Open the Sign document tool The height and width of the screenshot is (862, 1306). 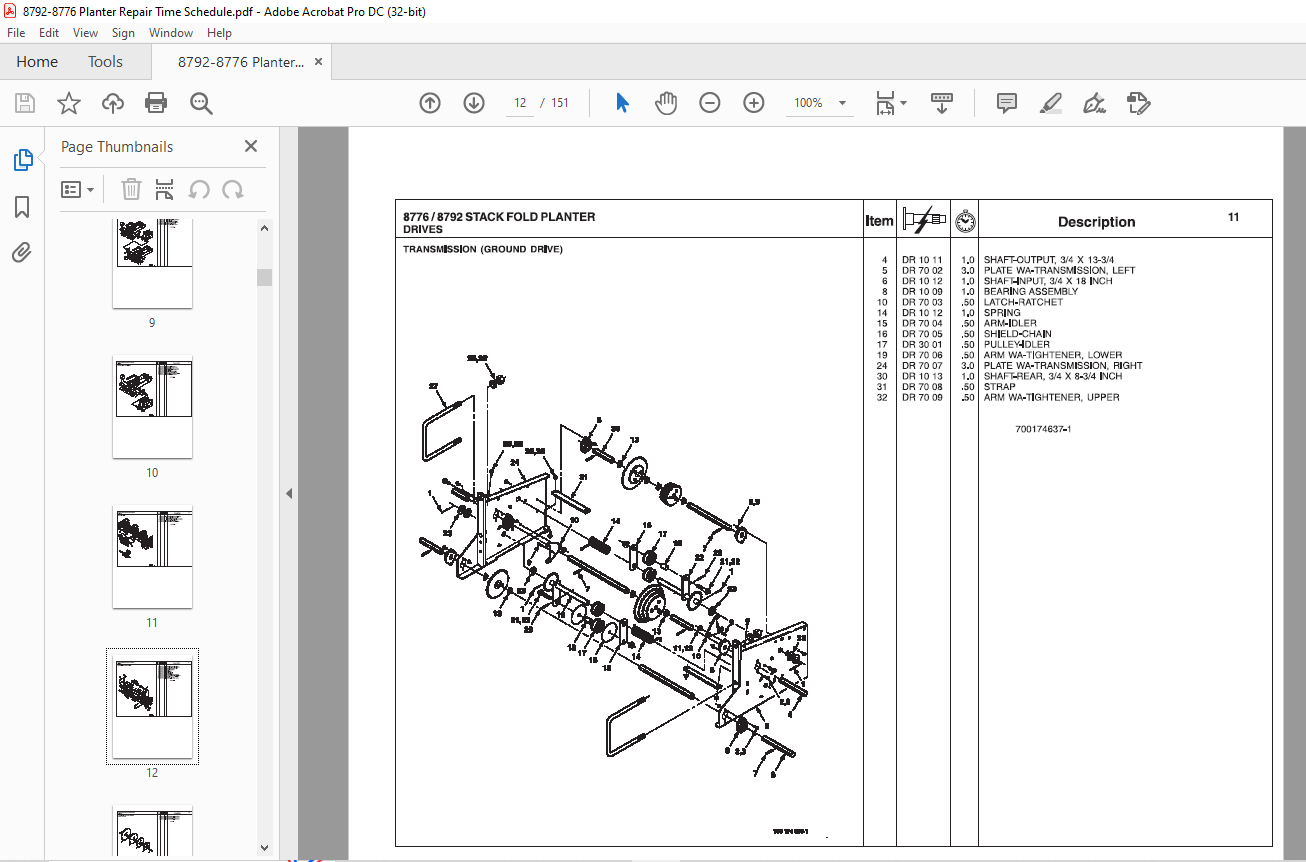tap(1094, 103)
